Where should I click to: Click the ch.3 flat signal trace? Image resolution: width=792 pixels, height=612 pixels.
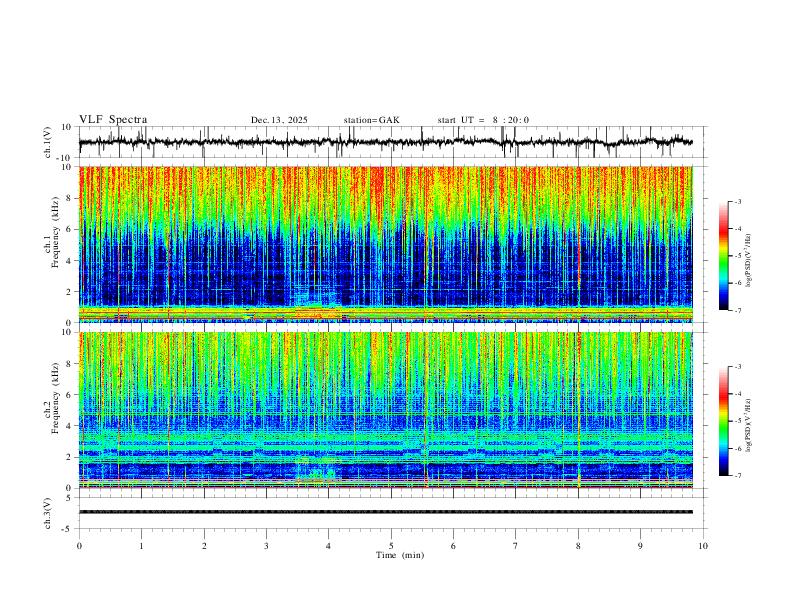[386, 512]
